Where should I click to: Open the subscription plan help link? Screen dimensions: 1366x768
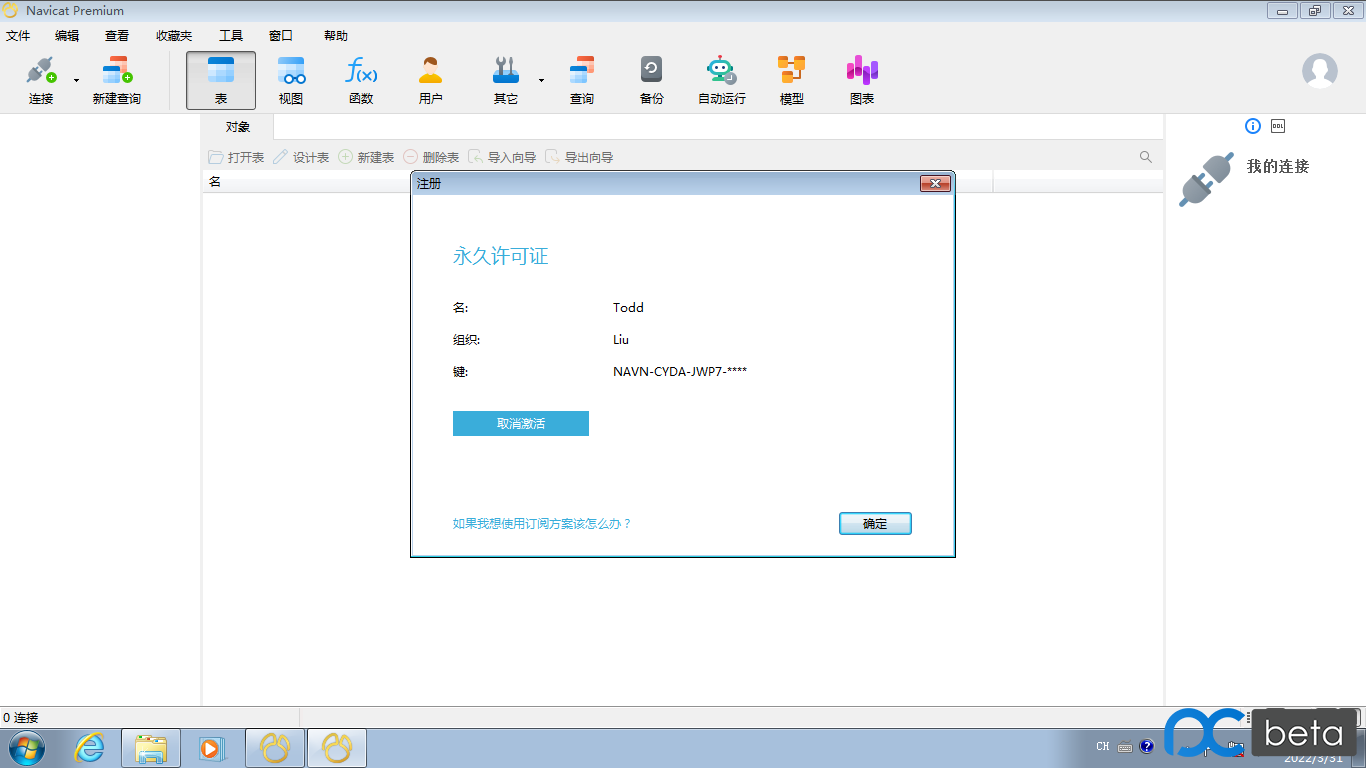point(542,524)
